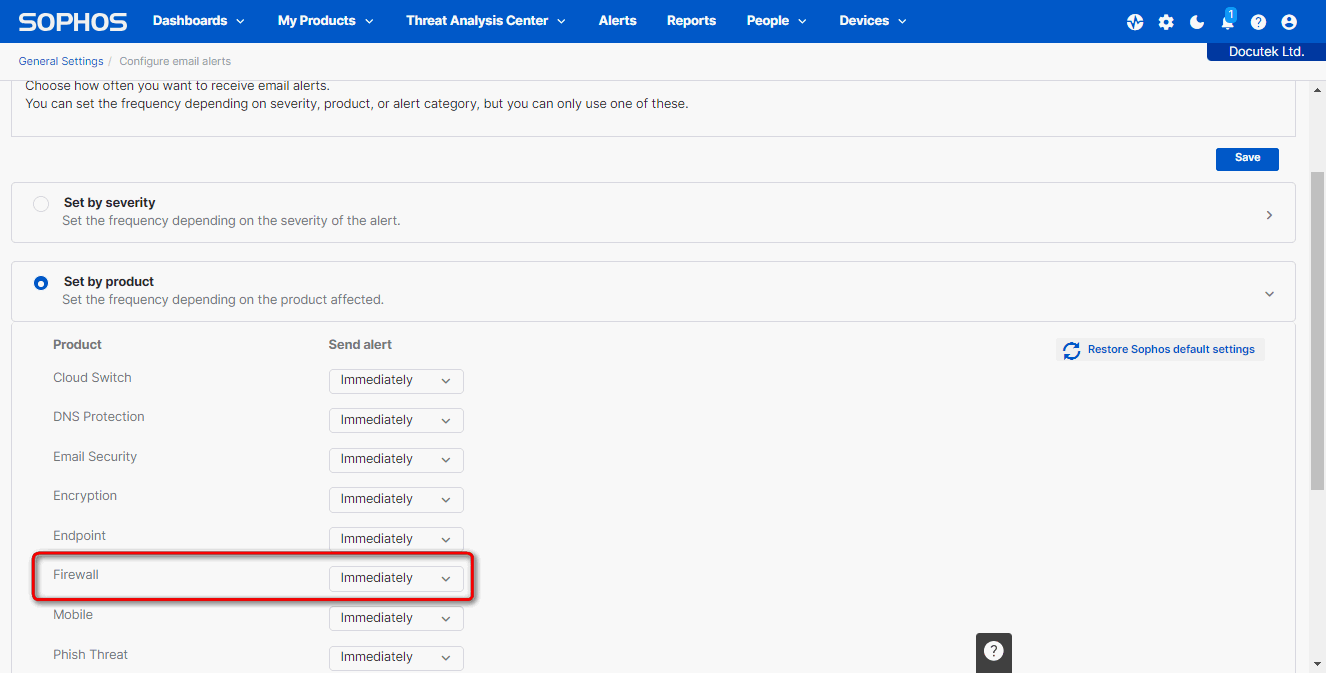Screen dimensions: 1326x673
Task: Select the Set by product radio button
Action: (41, 283)
